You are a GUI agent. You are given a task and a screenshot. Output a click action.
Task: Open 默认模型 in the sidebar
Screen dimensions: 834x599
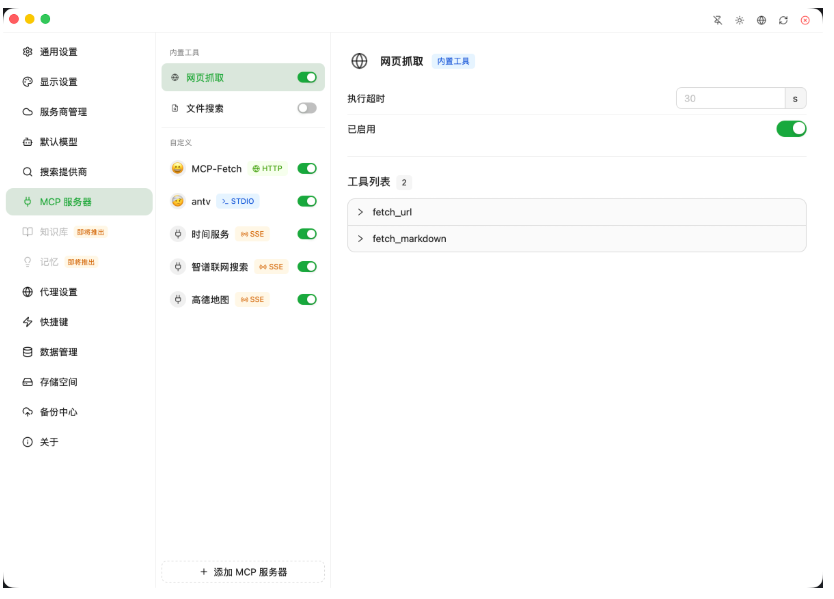(79, 142)
